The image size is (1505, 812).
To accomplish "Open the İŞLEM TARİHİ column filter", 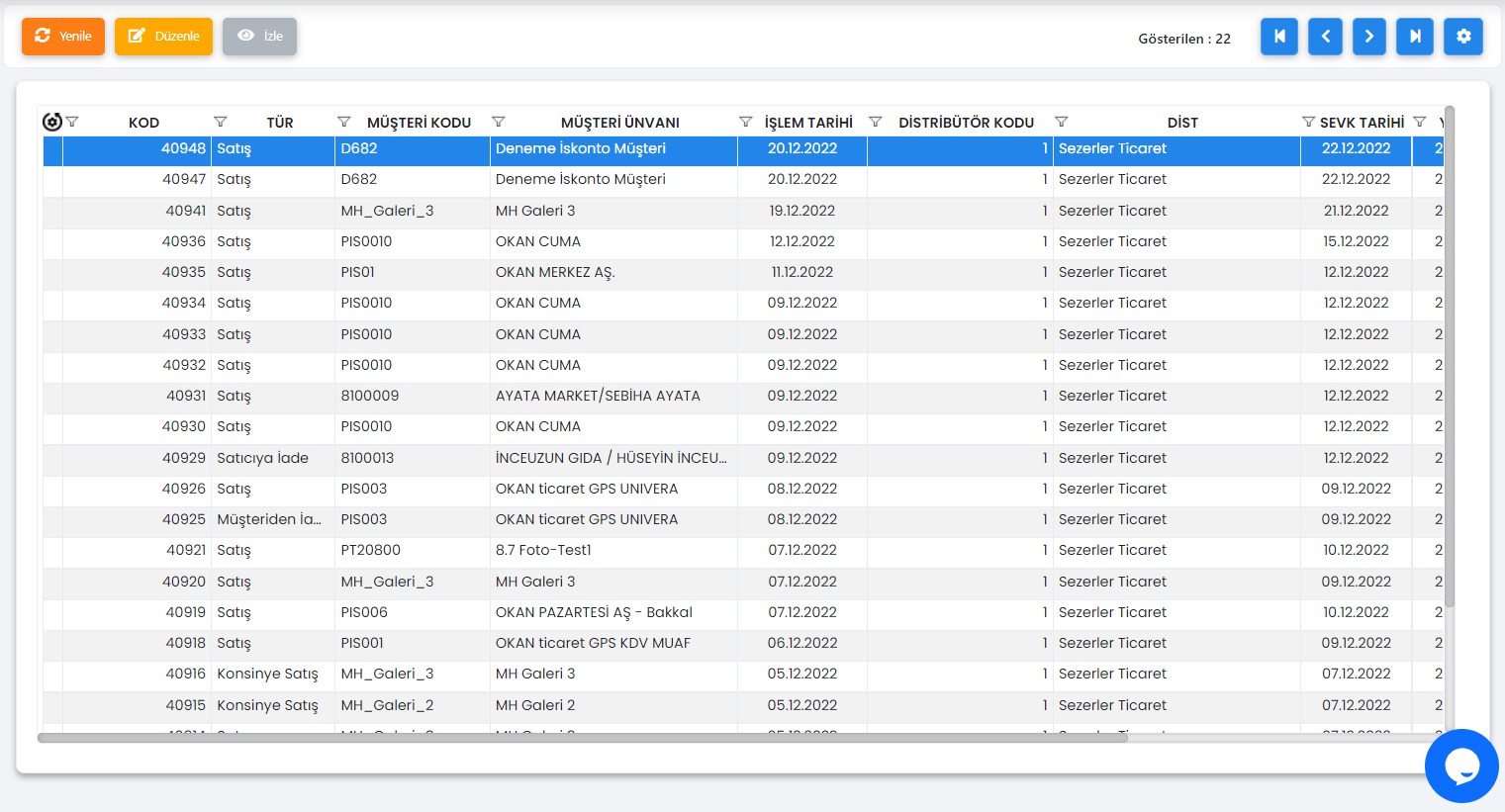I will point(746,122).
